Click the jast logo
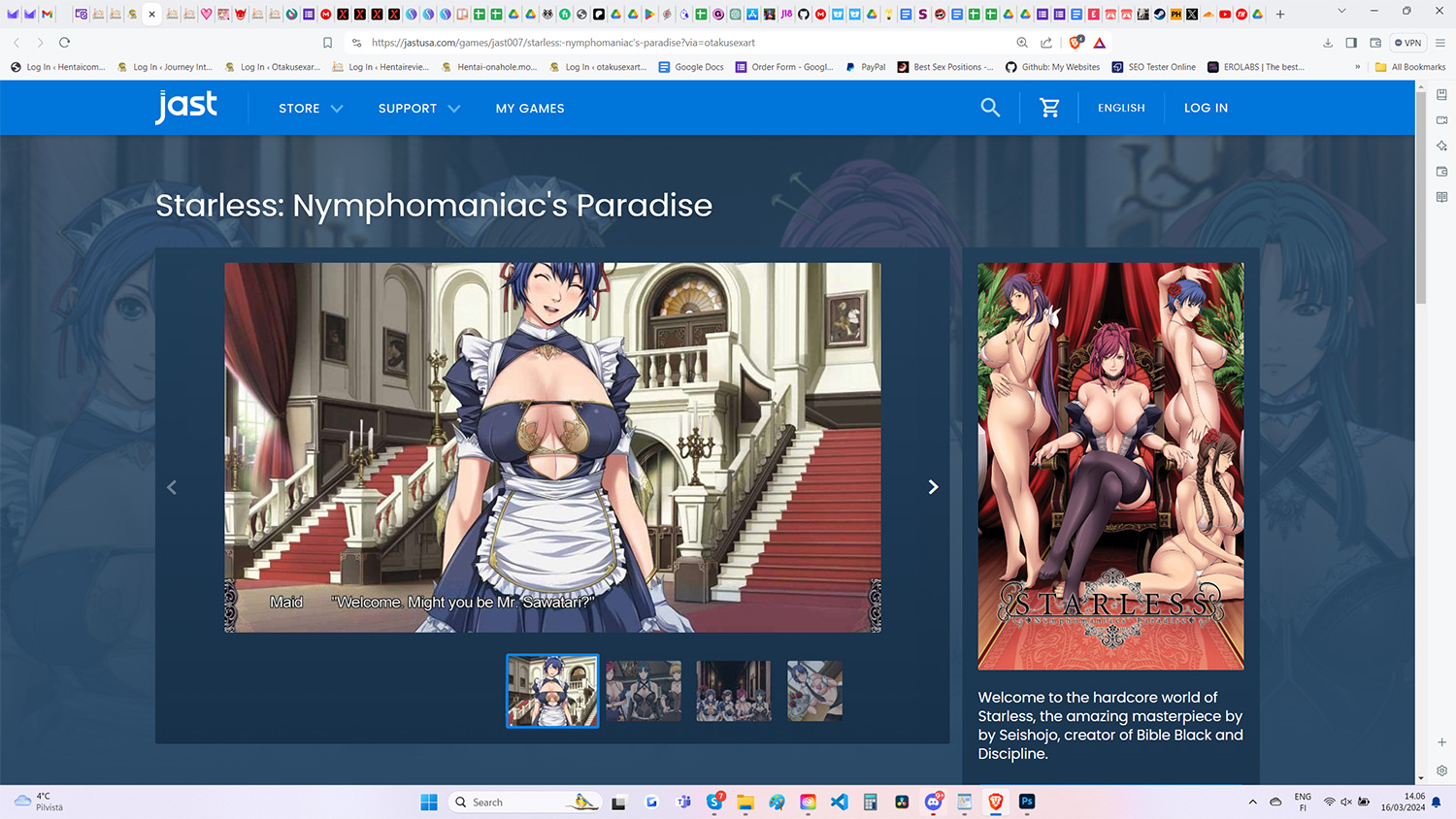 pos(186,107)
